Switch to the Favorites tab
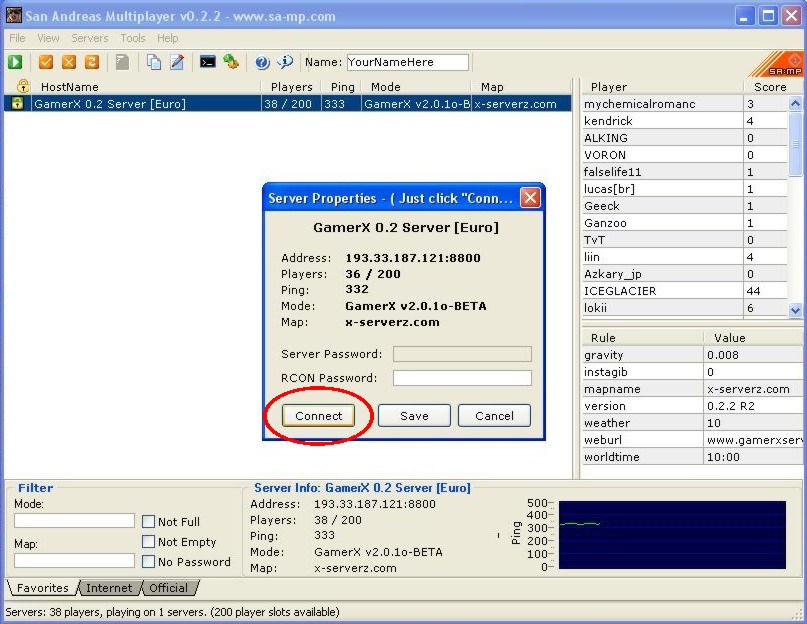This screenshot has height=624, width=807. [x=43, y=588]
